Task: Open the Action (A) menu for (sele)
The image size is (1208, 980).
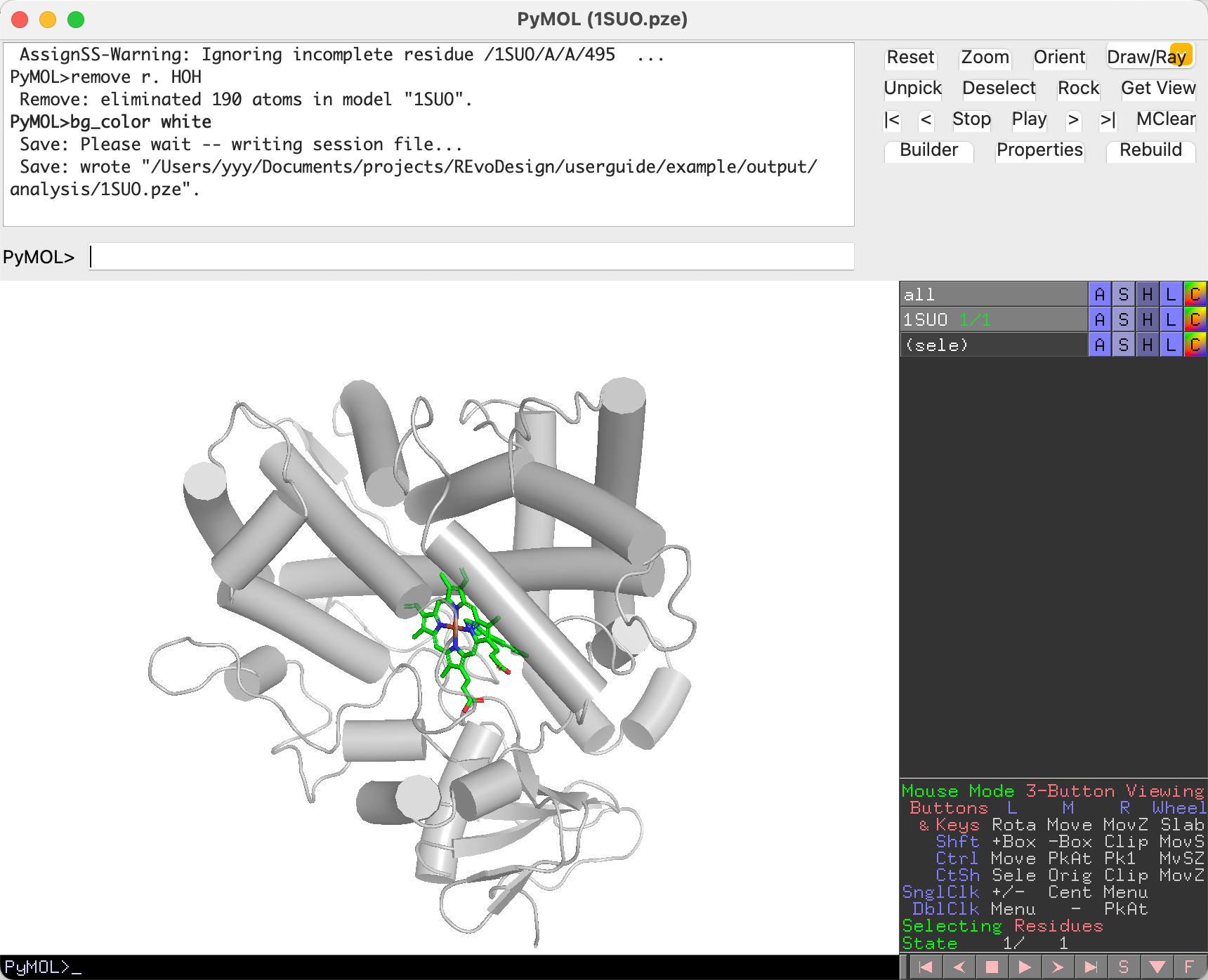Action: click(x=1099, y=345)
